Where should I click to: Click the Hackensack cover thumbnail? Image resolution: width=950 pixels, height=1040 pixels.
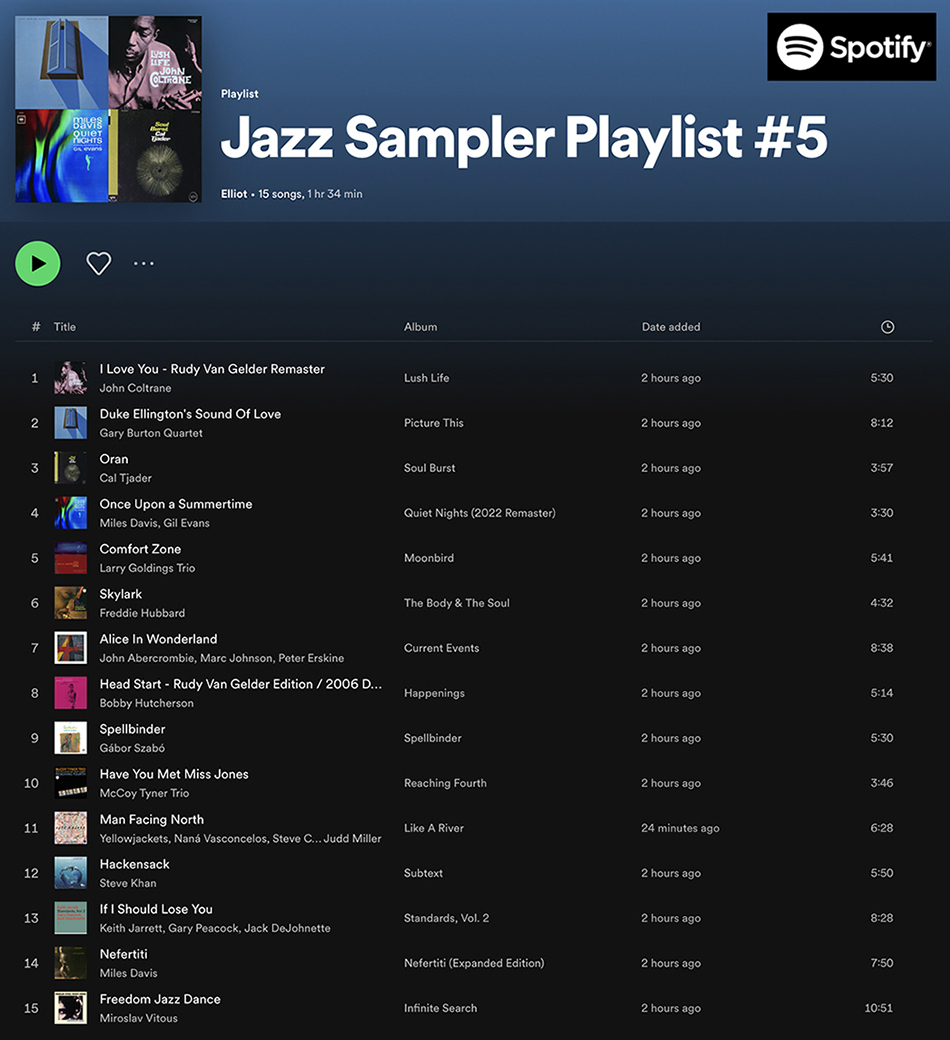point(70,874)
